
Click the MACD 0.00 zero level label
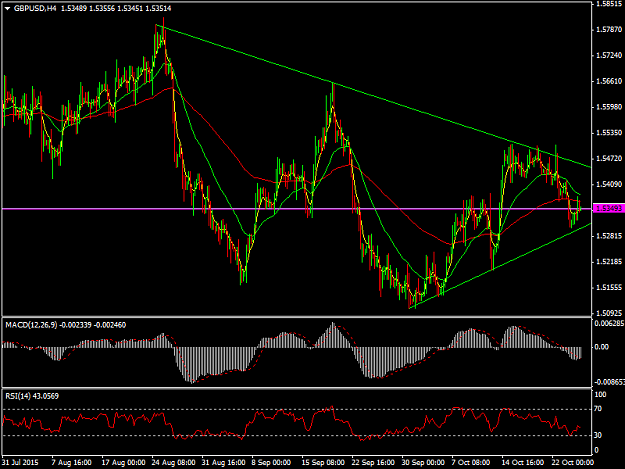click(601, 347)
